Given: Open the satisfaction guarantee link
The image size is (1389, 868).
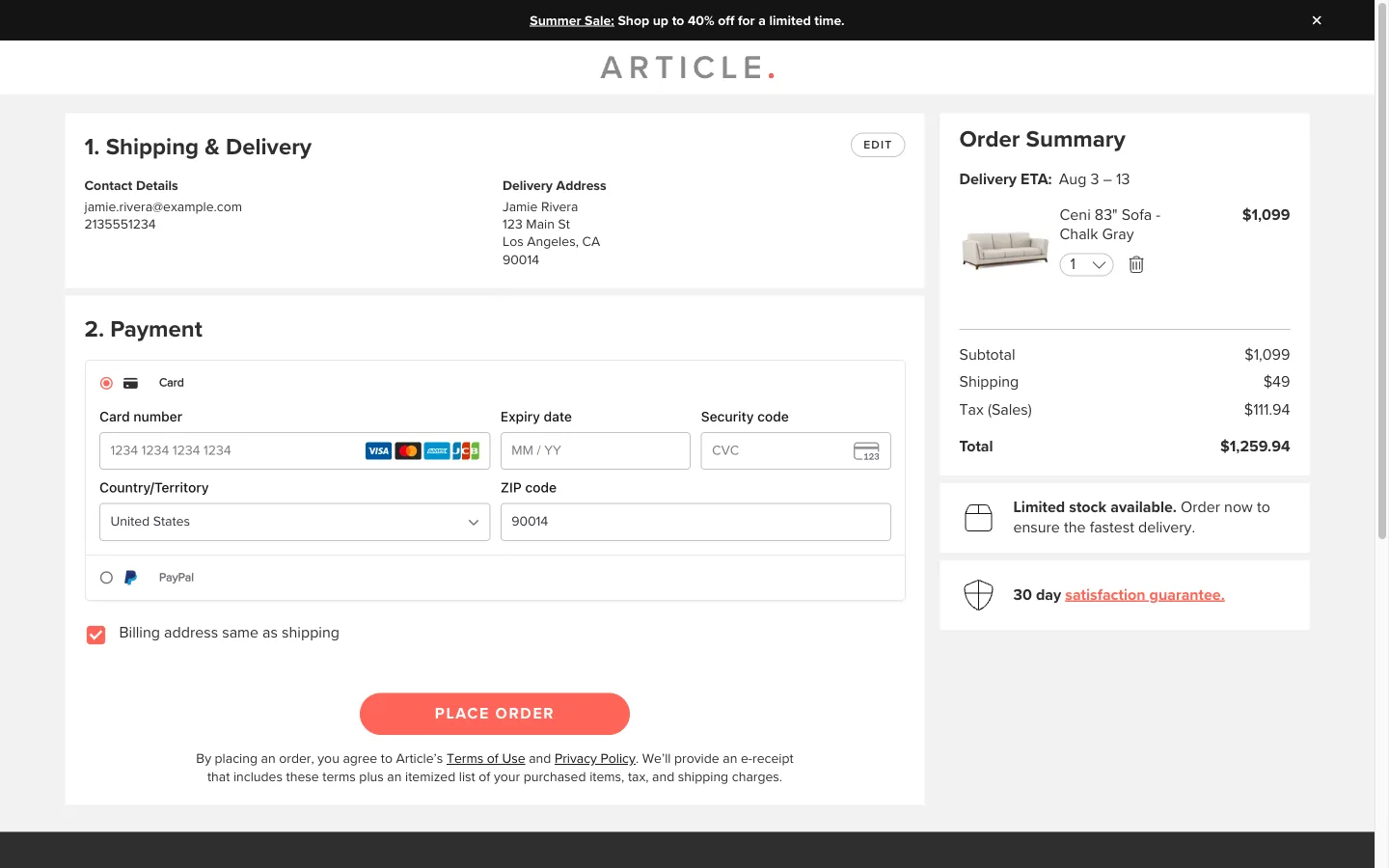Looking at the screenshot, I should pos(1144,595).
